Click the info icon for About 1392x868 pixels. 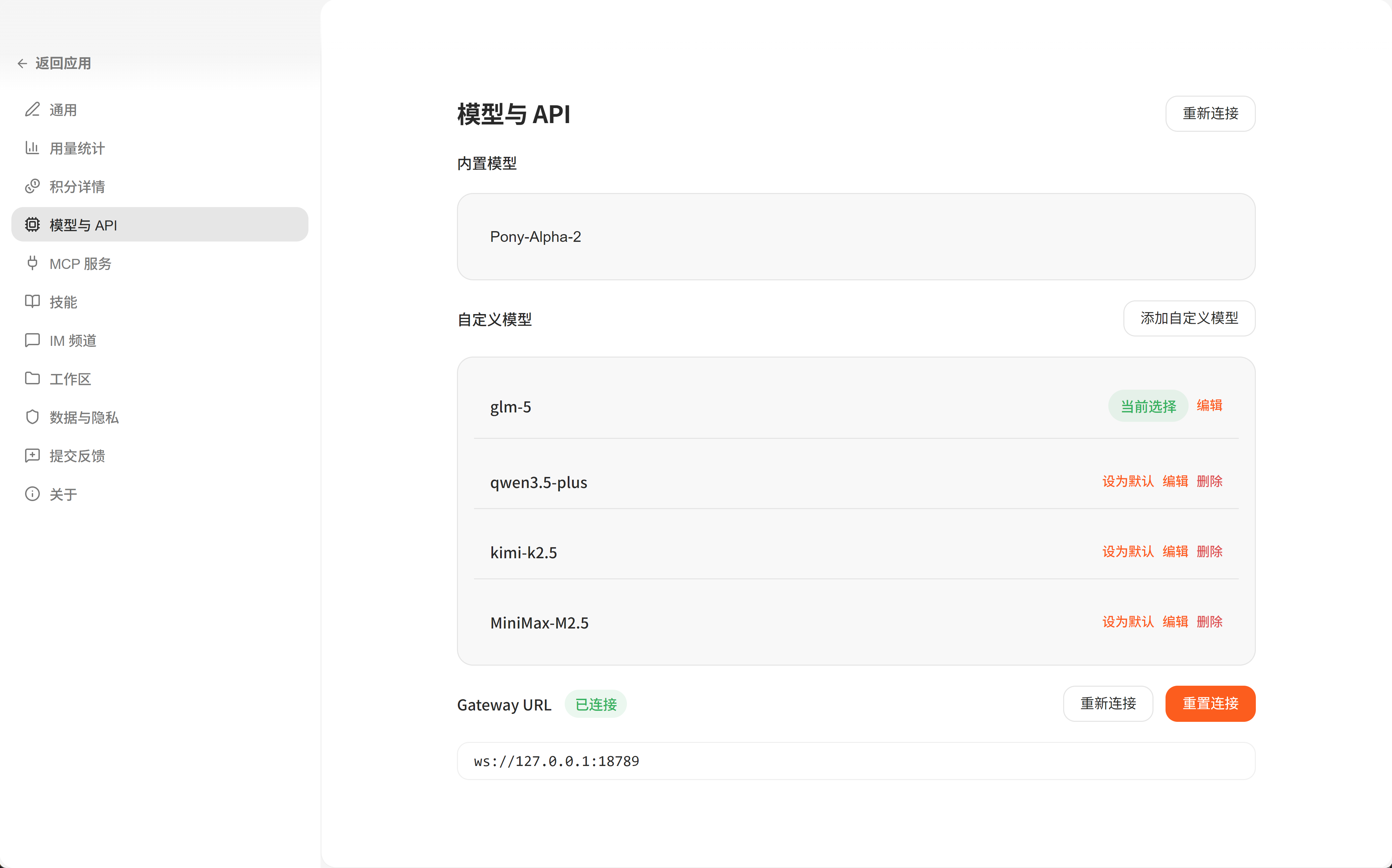click(32, 494)
